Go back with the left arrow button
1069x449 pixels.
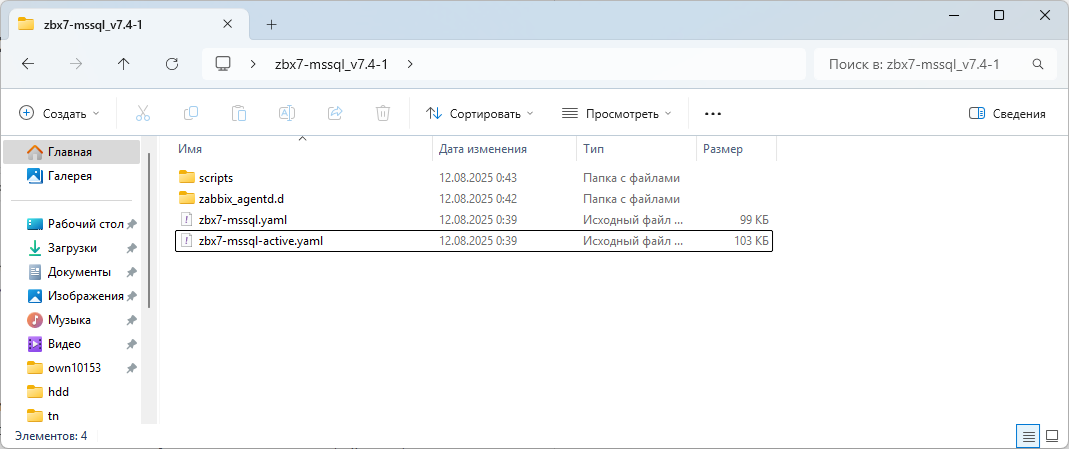(x=28, y=64)
